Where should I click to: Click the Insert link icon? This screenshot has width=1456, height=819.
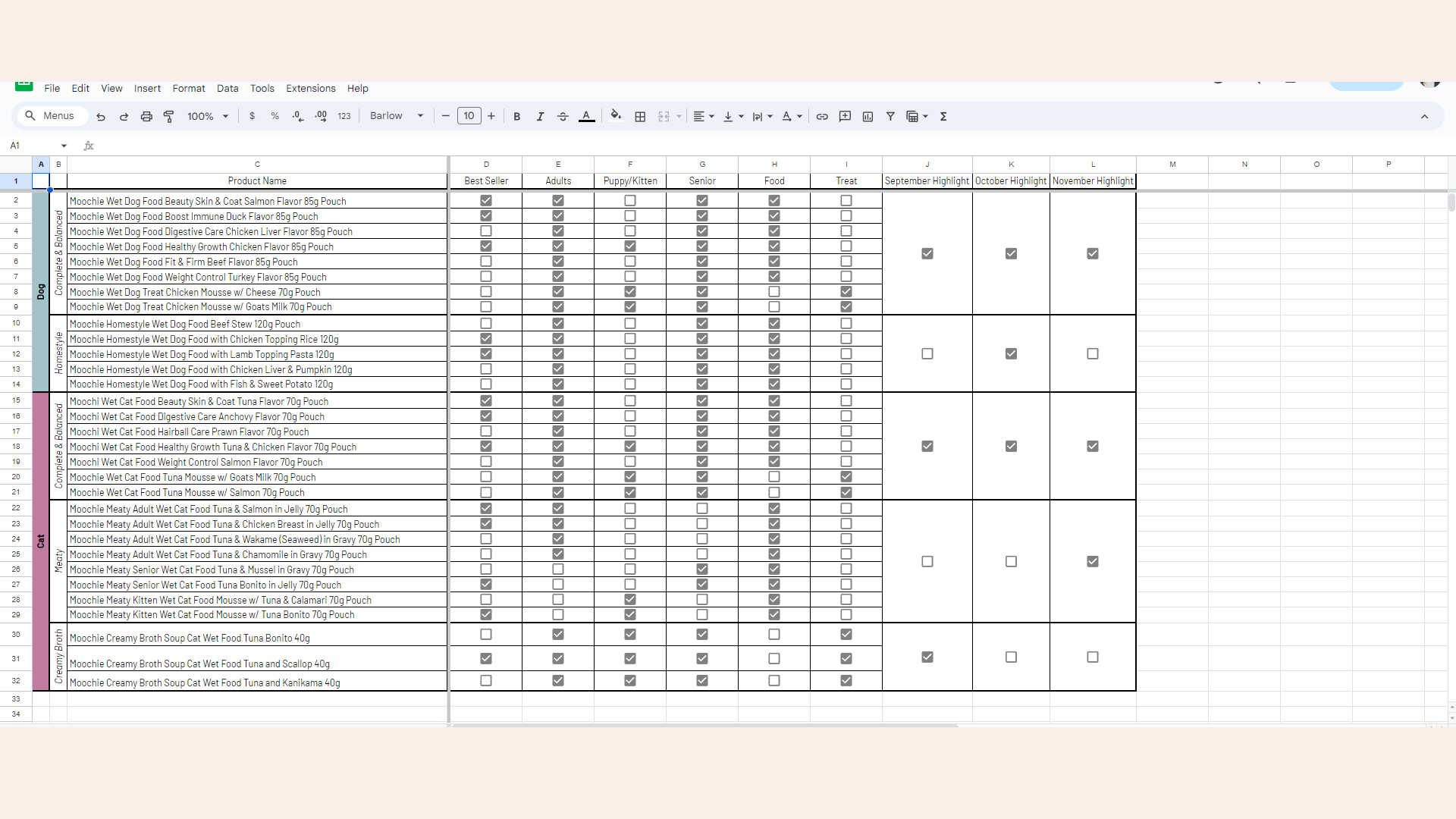click(822, 117)
